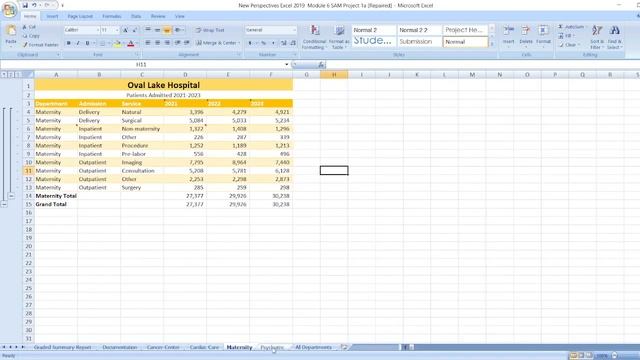Screen dimensions: 640x360
Task: Switch to the Page Layout tab
Action: [80, 16]
